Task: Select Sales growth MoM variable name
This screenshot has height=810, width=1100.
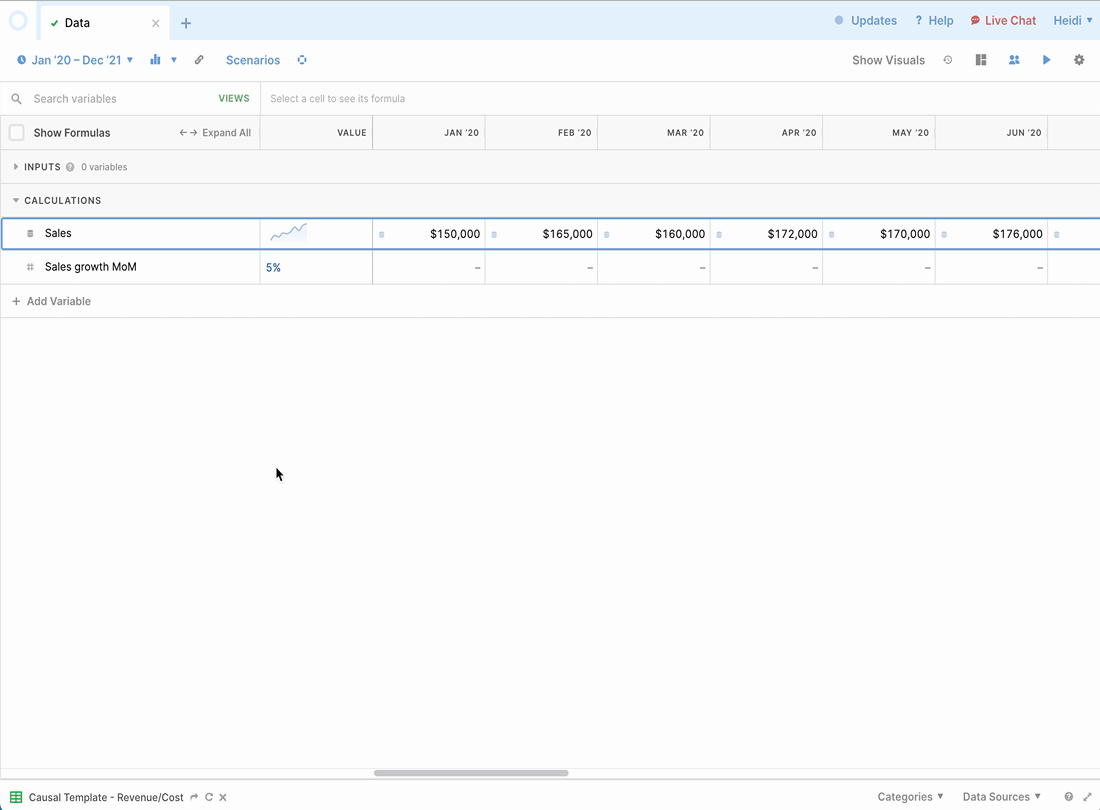Action: coord(90,267)
